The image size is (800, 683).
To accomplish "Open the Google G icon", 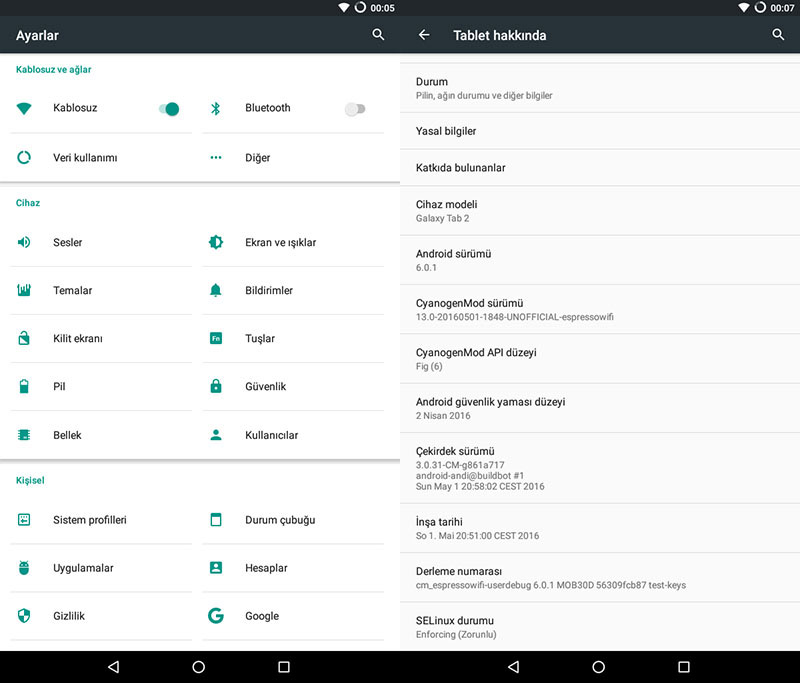I will 215,616.
